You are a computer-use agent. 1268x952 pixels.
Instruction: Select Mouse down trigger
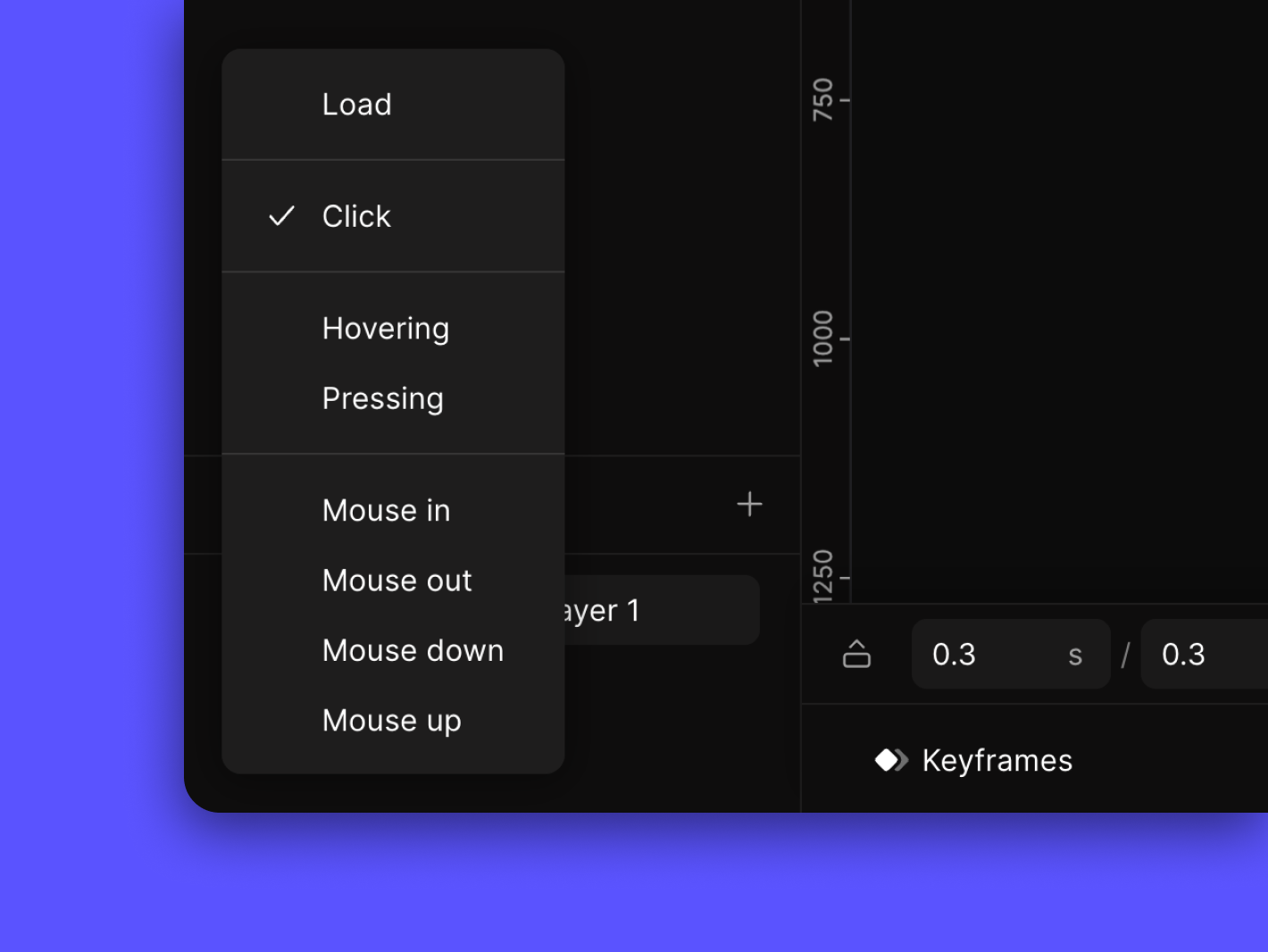coord(393,650)
